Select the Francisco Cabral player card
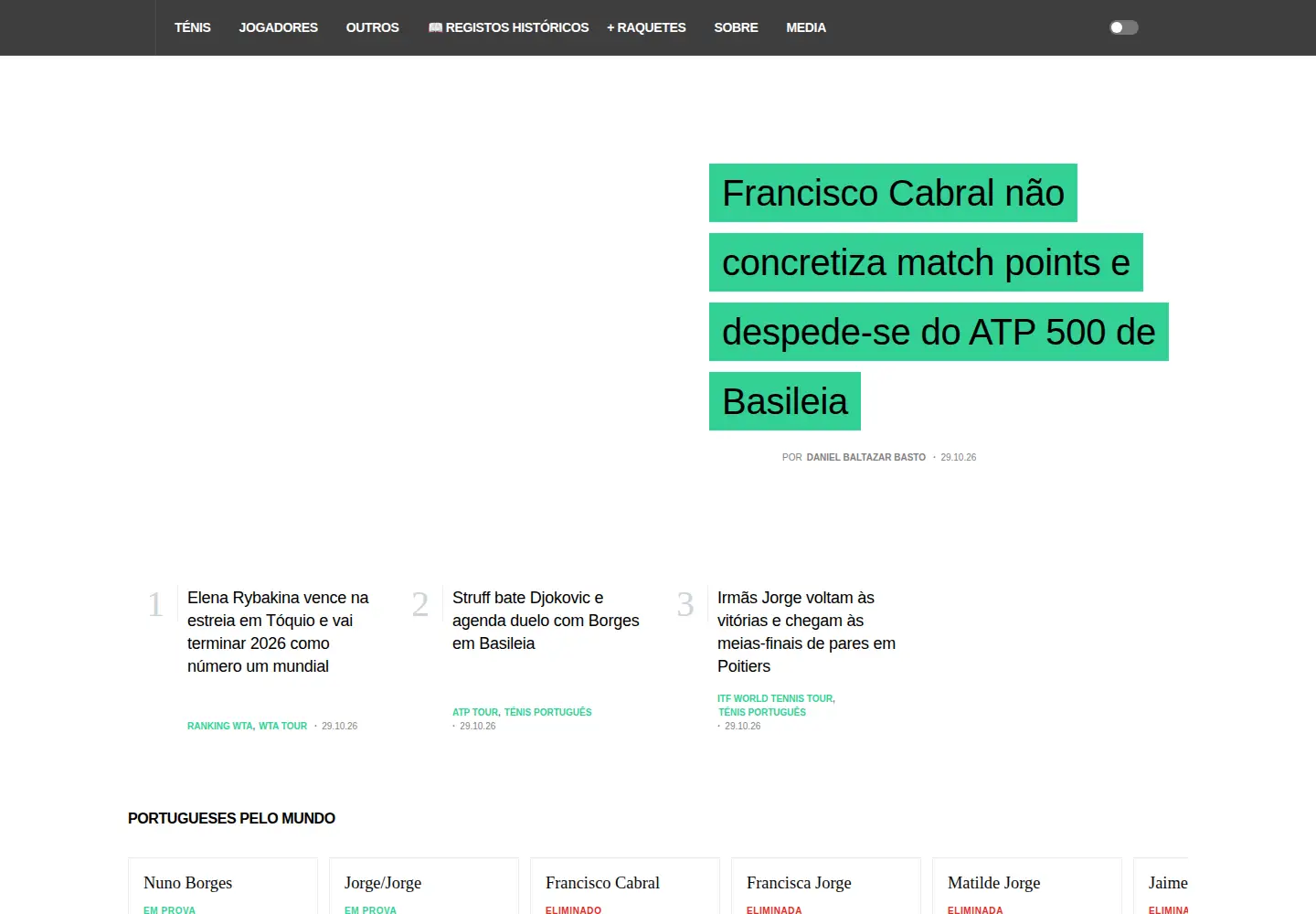 (625, 886)
